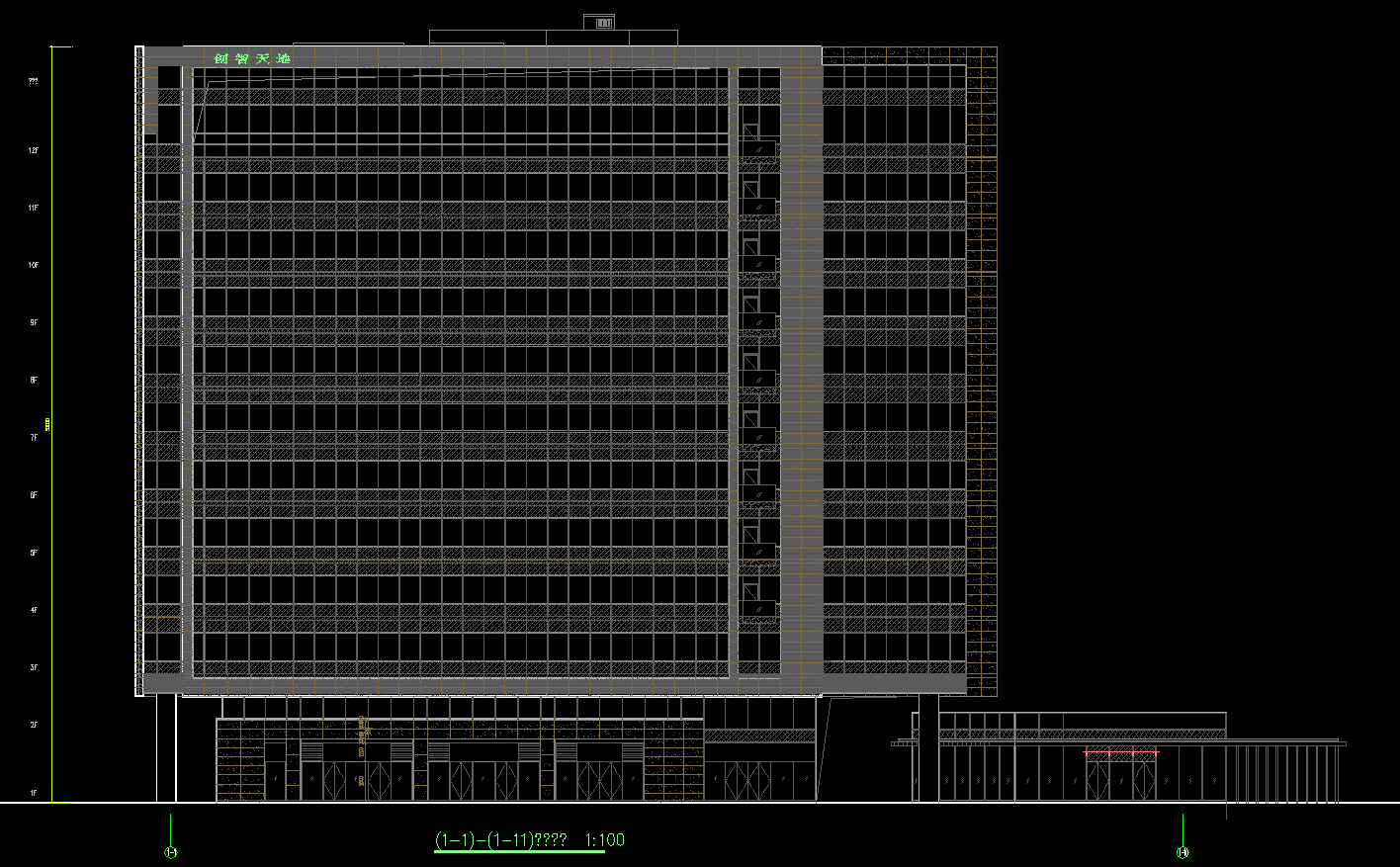Select the rooftop equipment box at top center
This screenshot has height=867, width=1400.
click(599, 23)
